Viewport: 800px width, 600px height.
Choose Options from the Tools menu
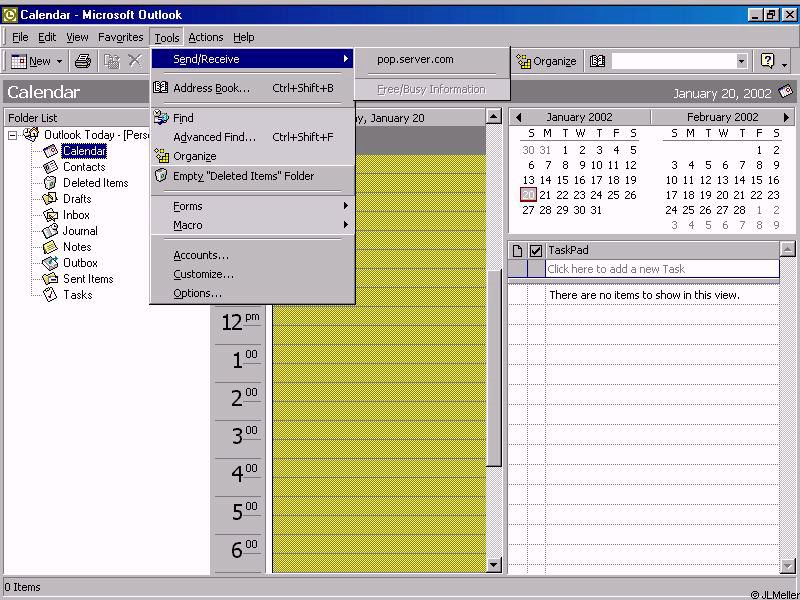pyautogui.click(x=197, y=293)
